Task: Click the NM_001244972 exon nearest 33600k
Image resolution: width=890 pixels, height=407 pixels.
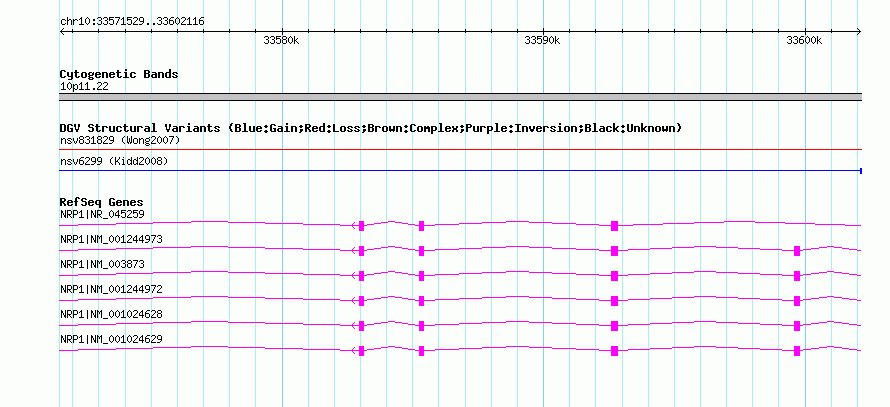Action: point(797,301)
